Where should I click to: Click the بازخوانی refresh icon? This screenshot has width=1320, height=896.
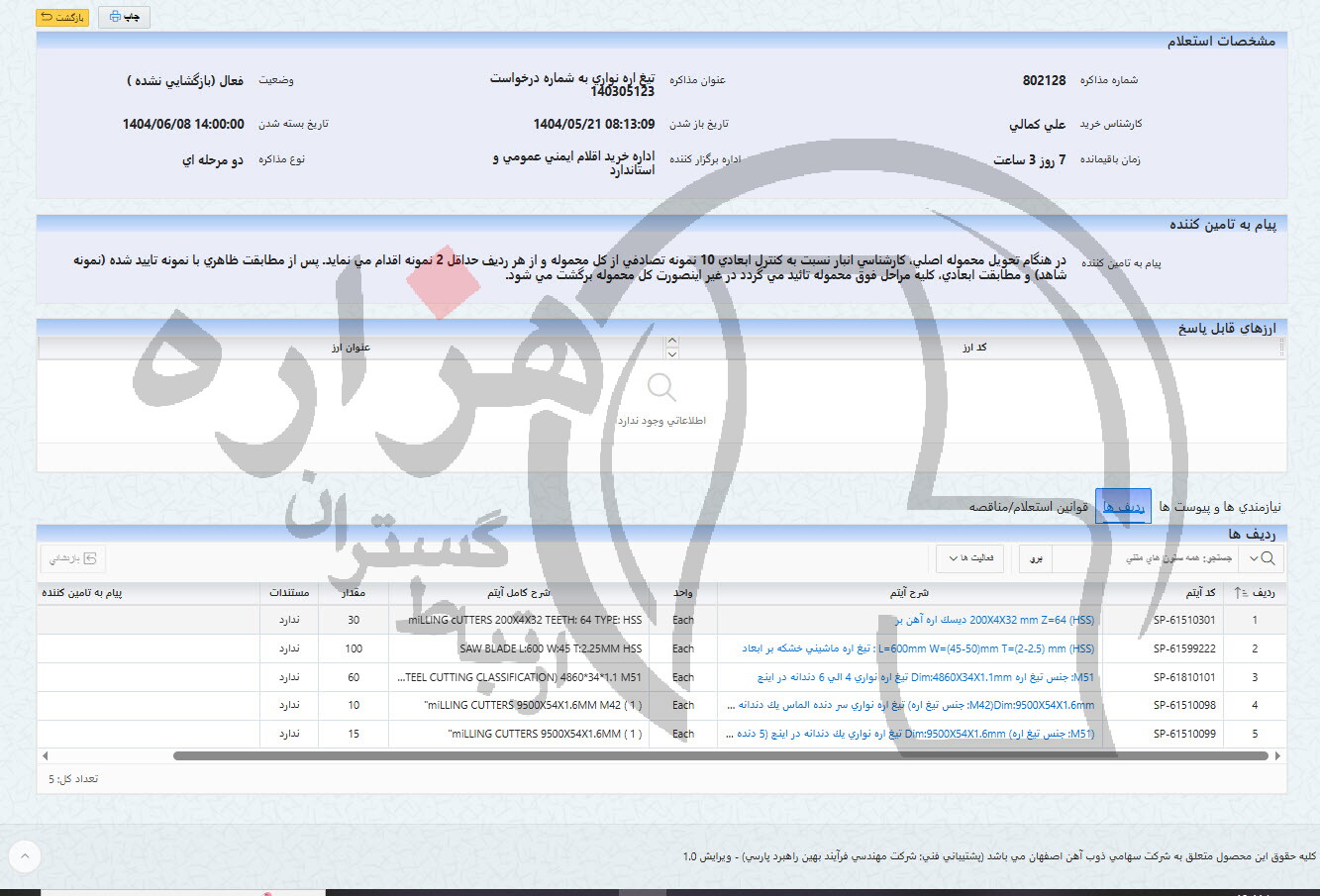91,557
